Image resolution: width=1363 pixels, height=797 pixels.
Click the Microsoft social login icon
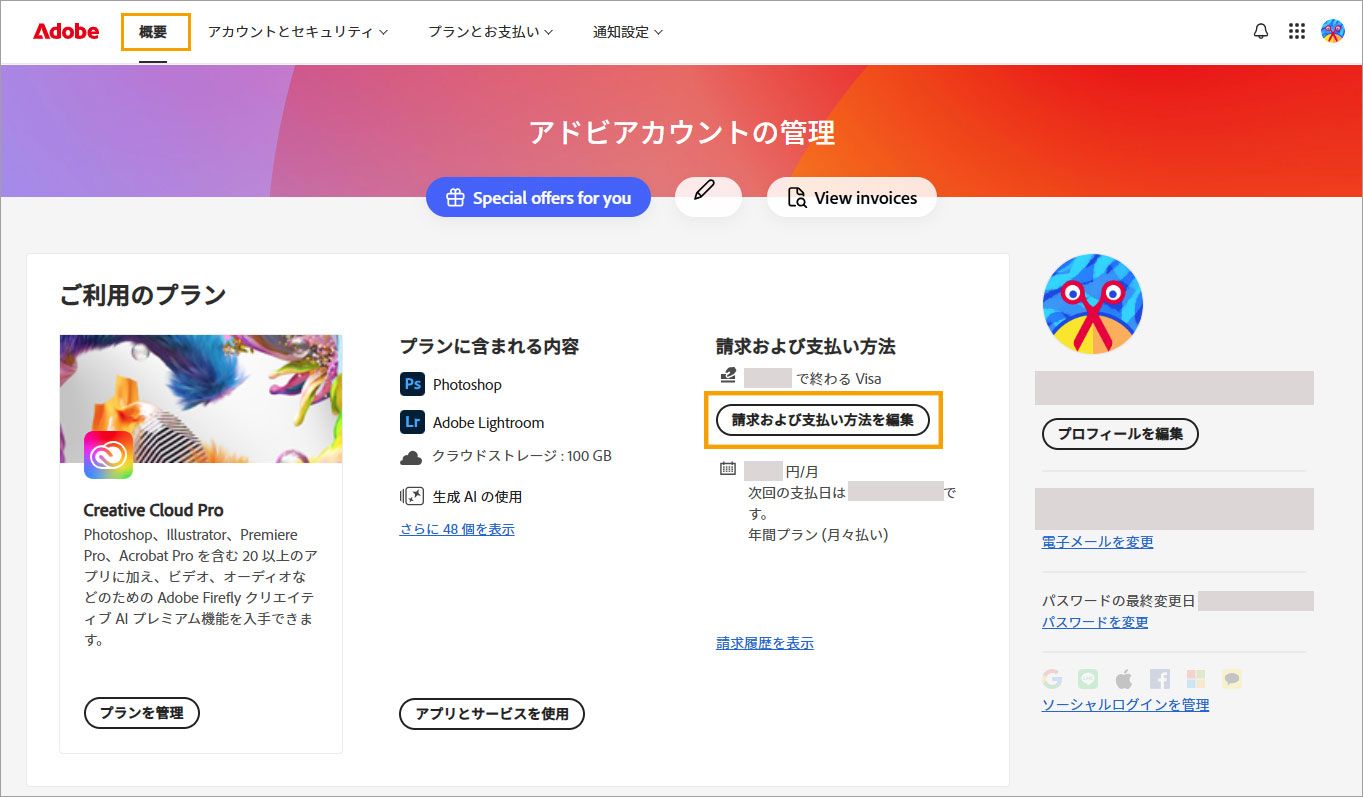[1196, 679]
